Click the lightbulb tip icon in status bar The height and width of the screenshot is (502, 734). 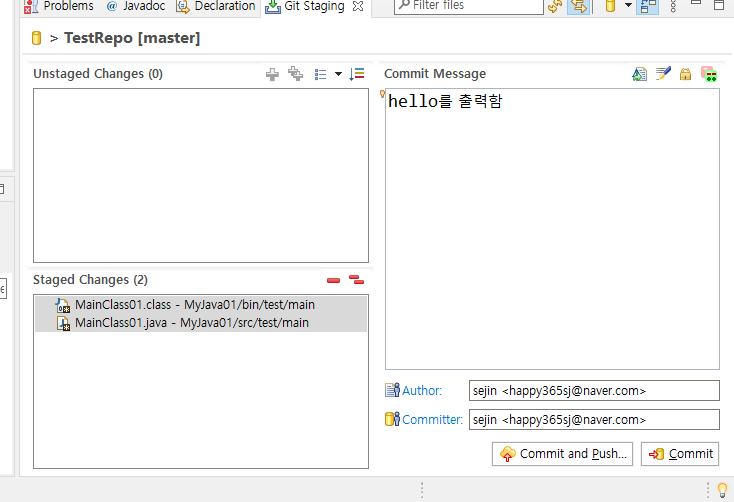click(x=722, y=490)
